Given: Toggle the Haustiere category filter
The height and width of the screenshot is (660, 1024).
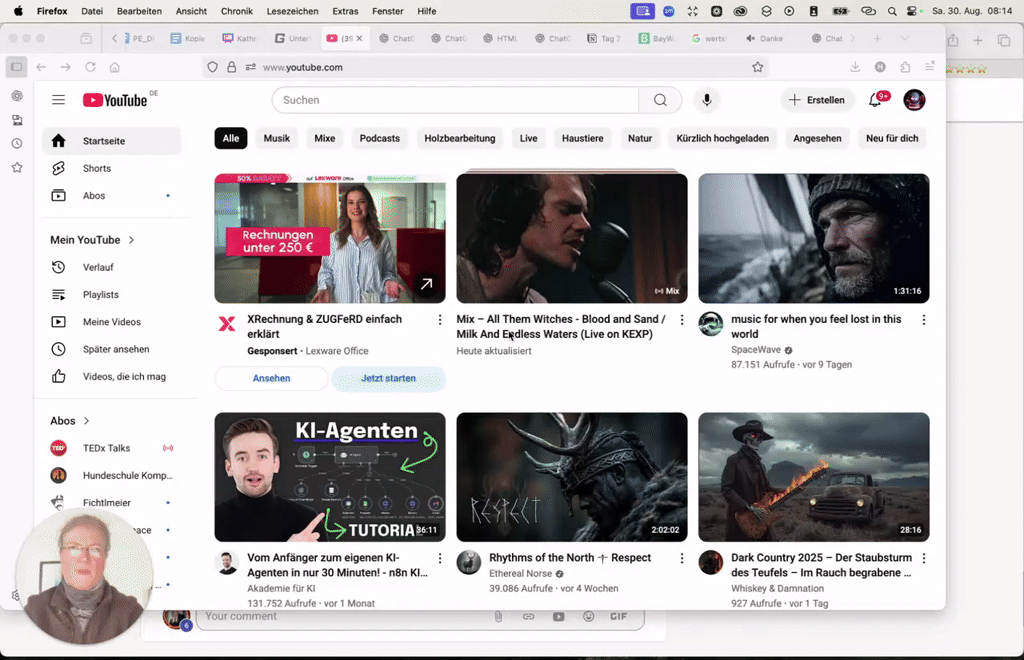Looking at the screenshot, I should 582,138.
